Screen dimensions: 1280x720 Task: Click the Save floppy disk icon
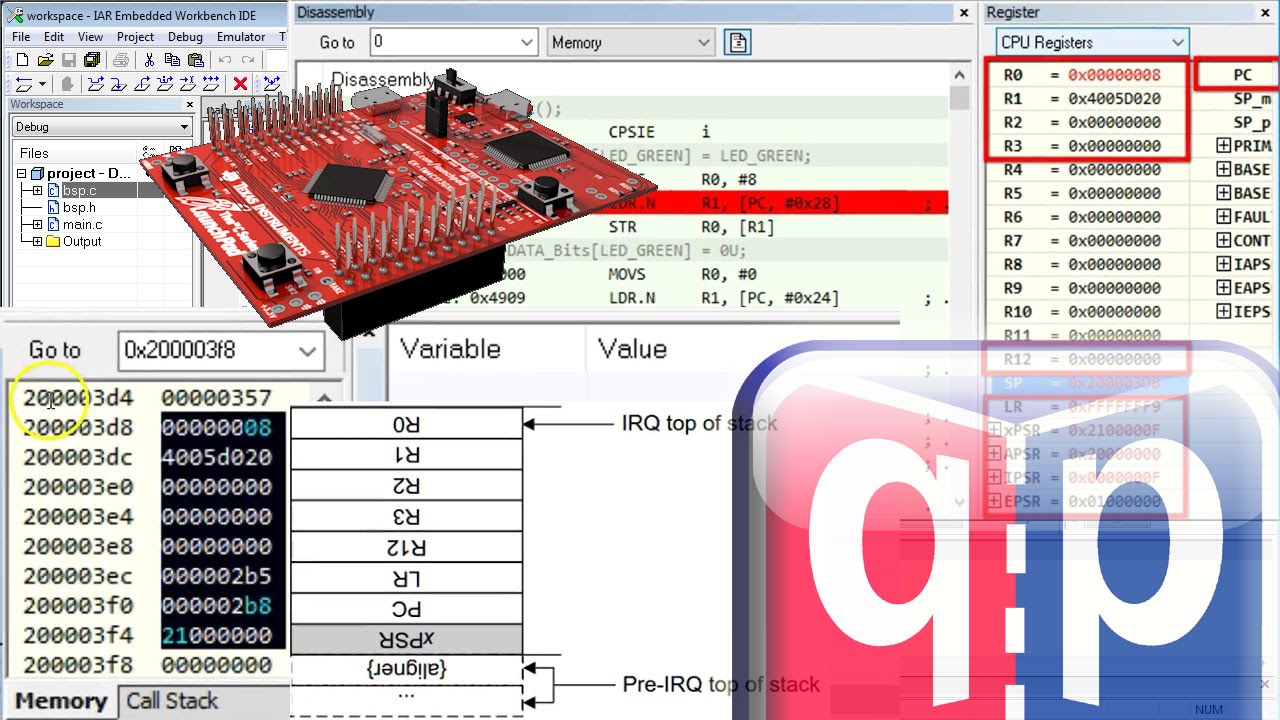69,60
